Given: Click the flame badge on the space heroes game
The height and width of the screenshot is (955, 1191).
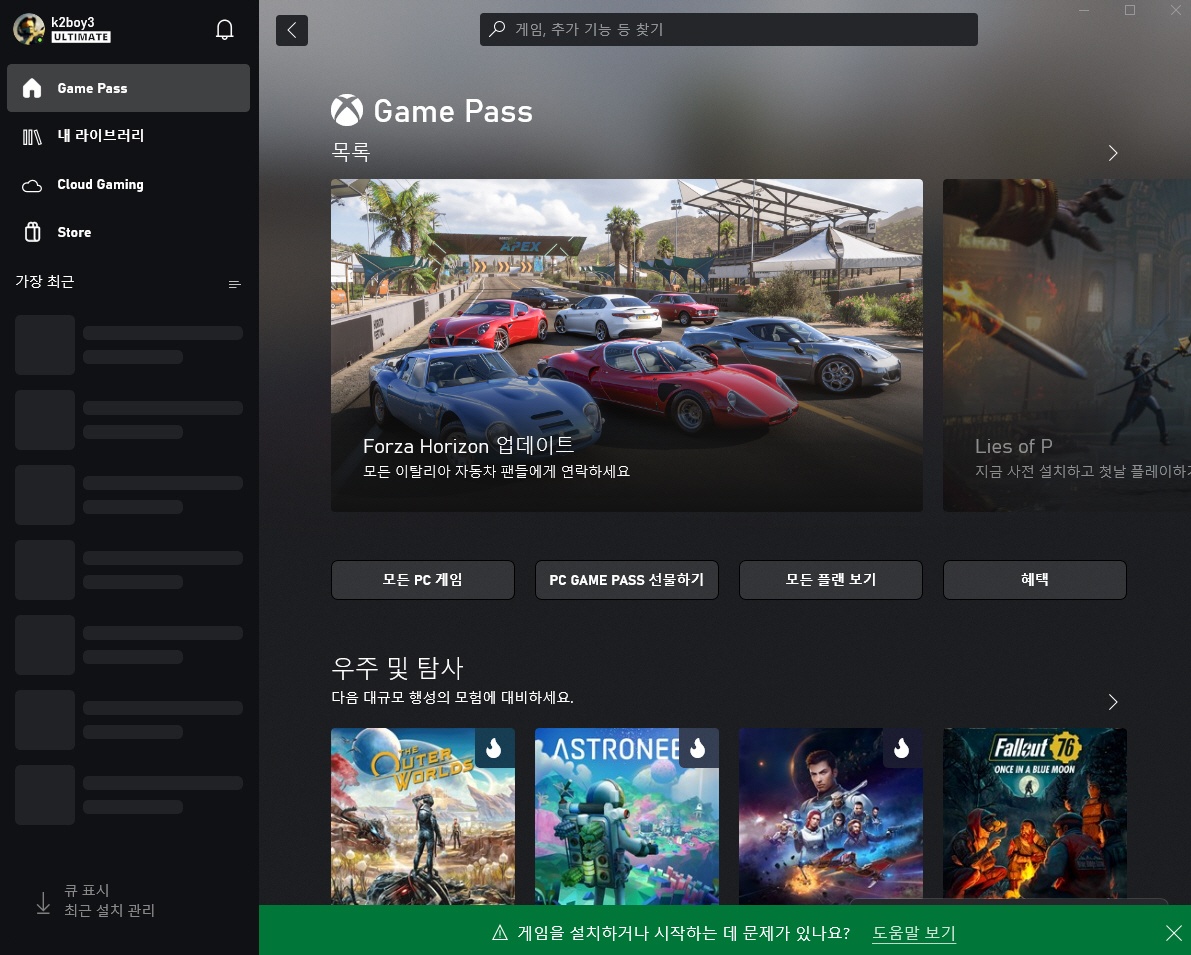Looking at the screenshot, I should pos(902,748).
